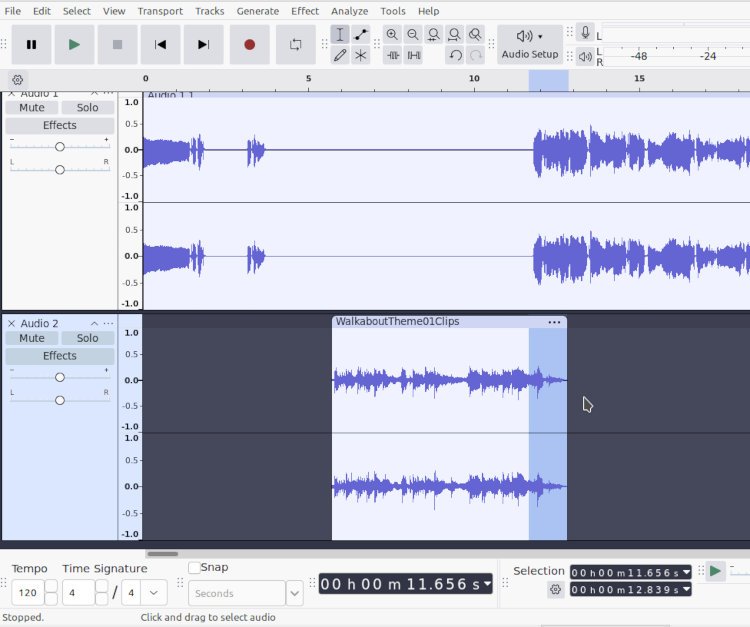
Task: Open selection end time format dropdown
Action: pos(687,589)
